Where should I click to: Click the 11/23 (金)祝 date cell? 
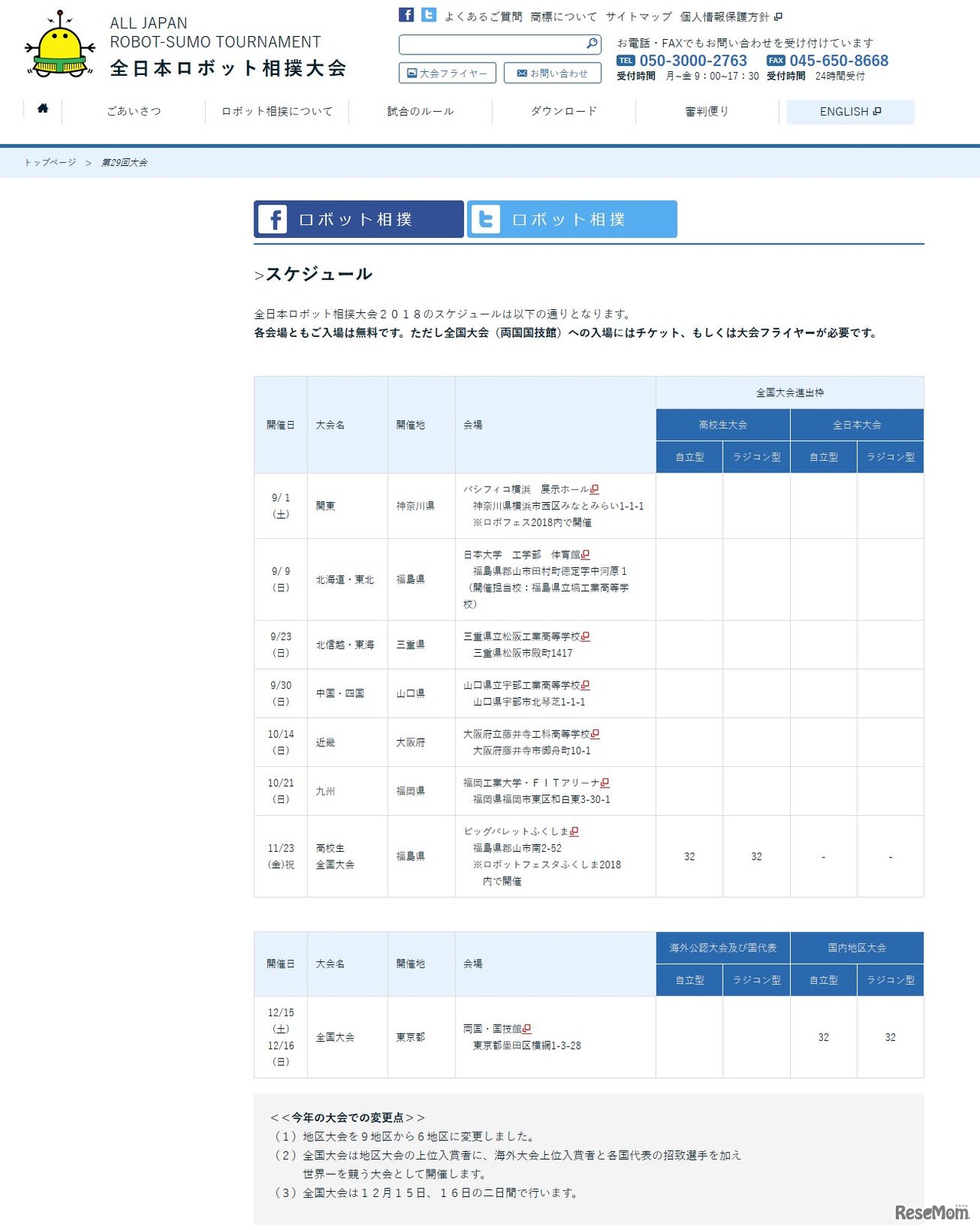click(281, 856)
